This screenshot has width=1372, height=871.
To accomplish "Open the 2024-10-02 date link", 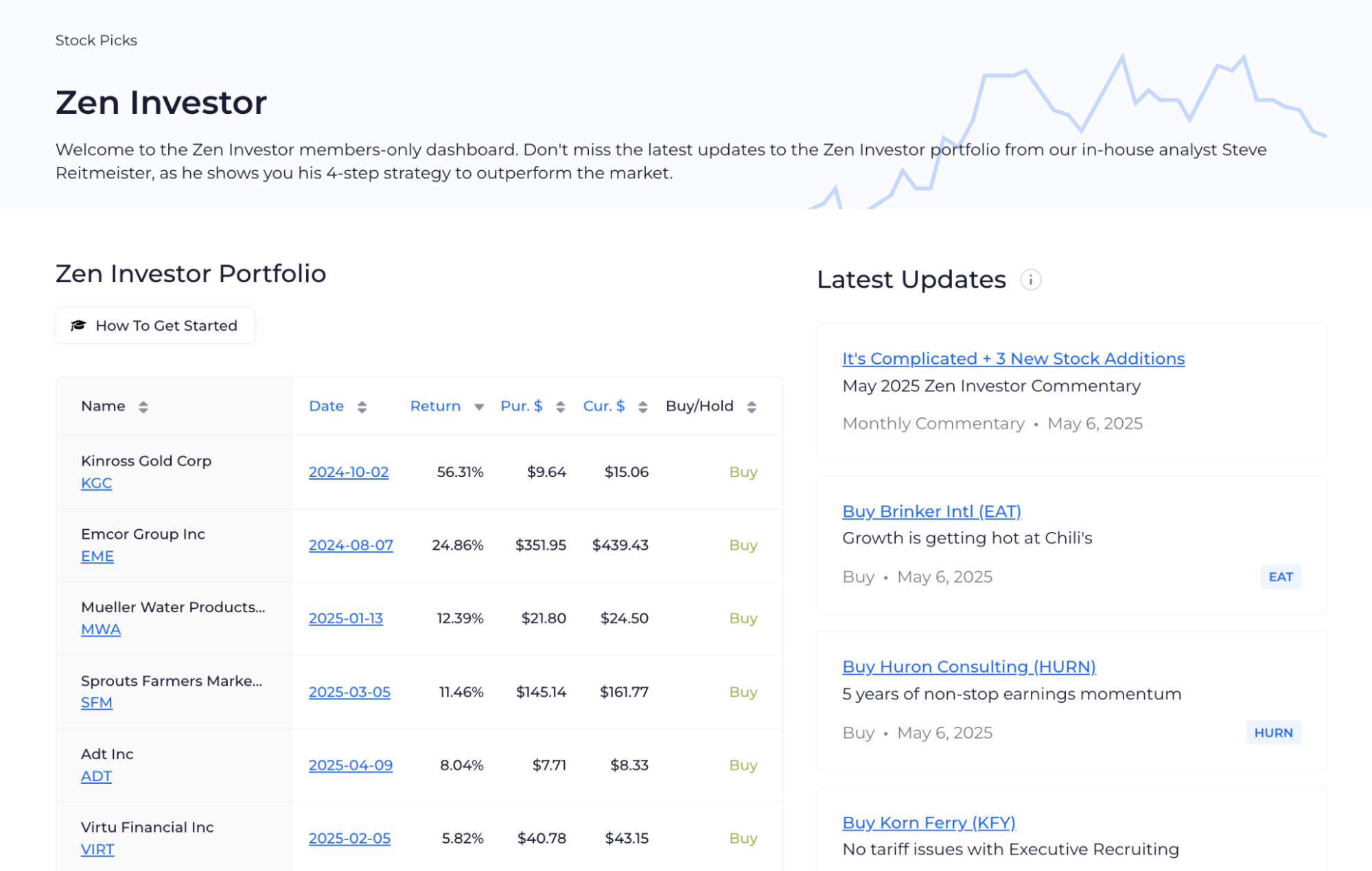I will pos(349,472).
